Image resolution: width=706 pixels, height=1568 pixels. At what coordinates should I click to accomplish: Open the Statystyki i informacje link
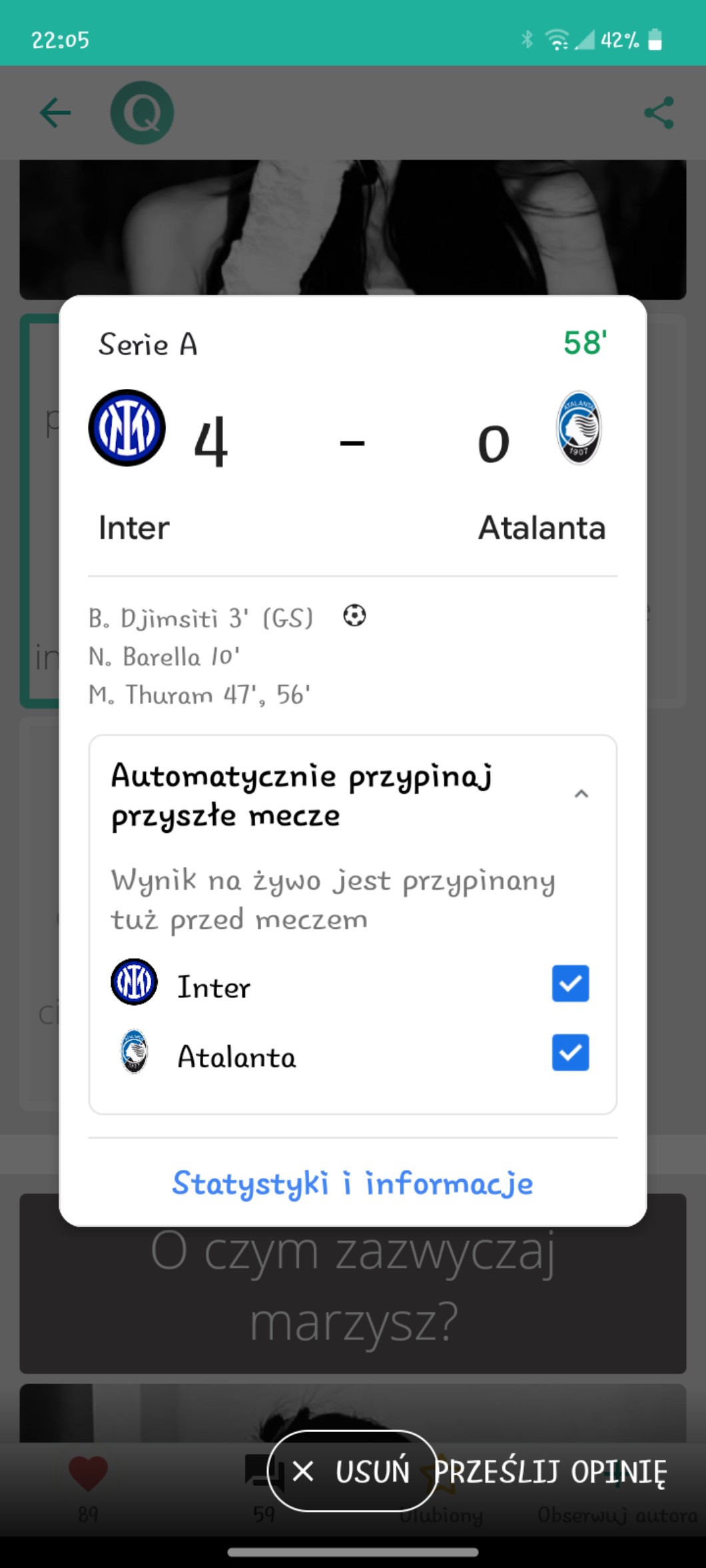coord(352,1183)
